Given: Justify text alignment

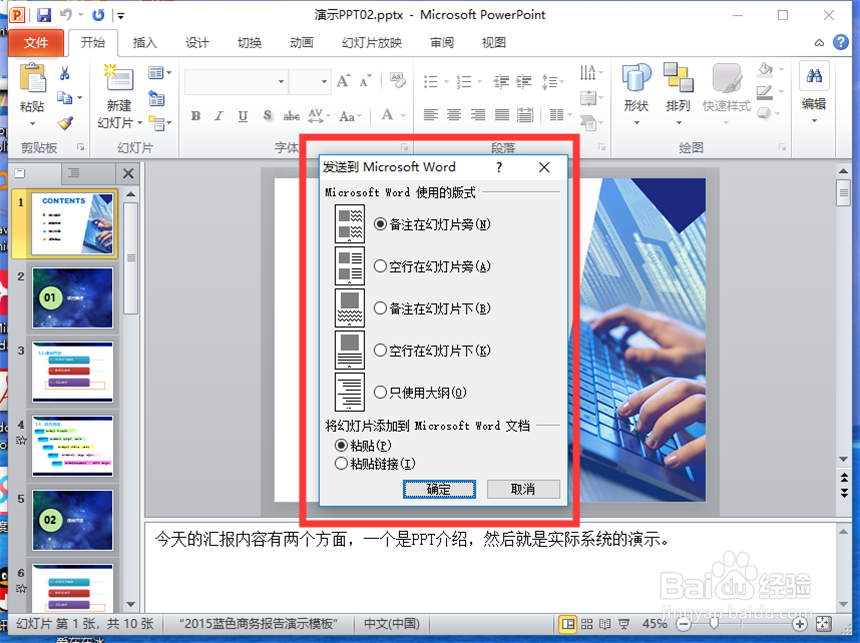Looking at the screenshot, I should pyautogui.click(x=501, y=114).
